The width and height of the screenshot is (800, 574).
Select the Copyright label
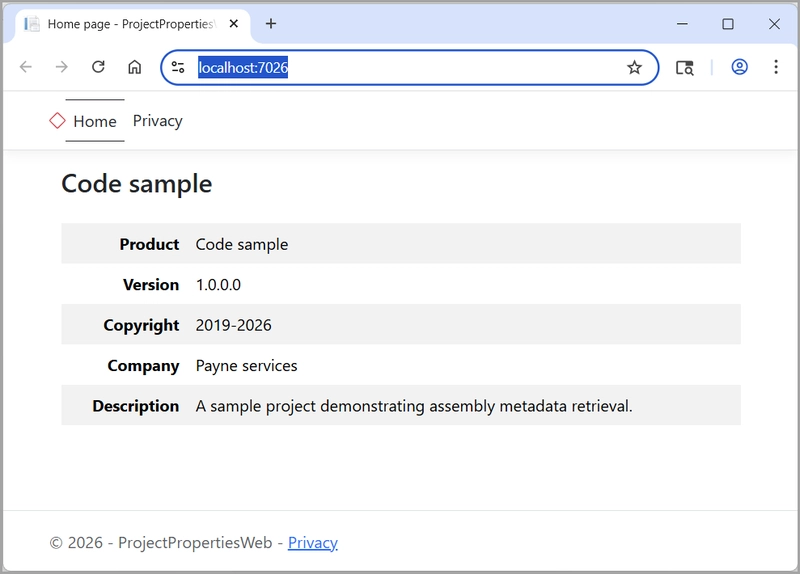point(141,326)
